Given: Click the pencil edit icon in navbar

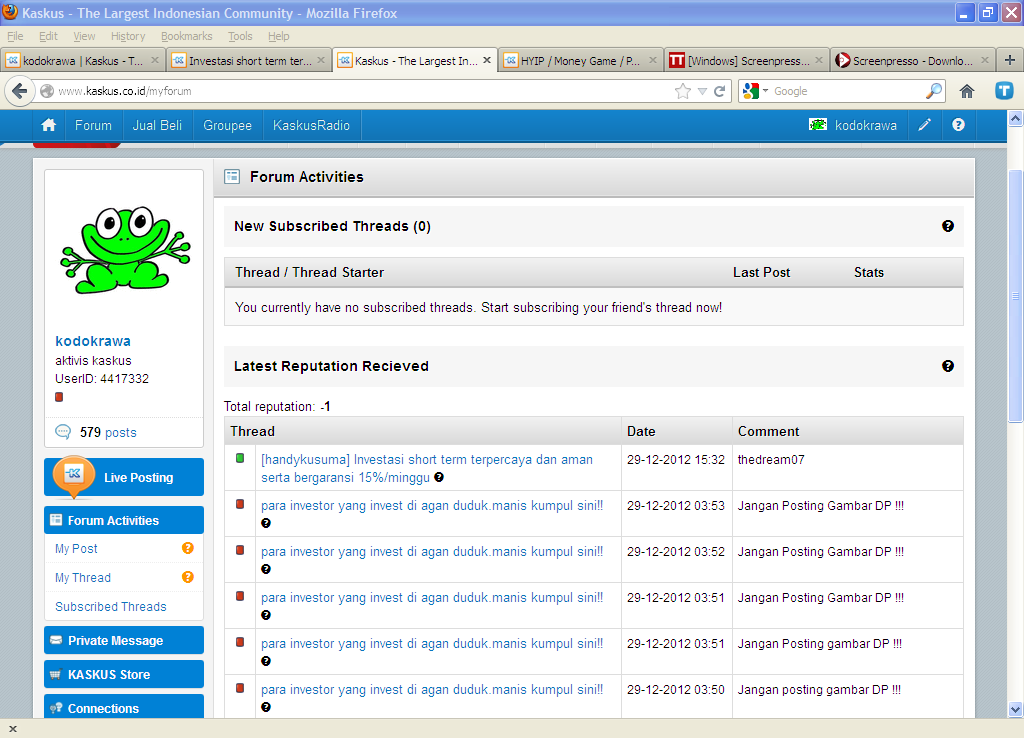Looking at the screenshot, I should click(924, 125).
